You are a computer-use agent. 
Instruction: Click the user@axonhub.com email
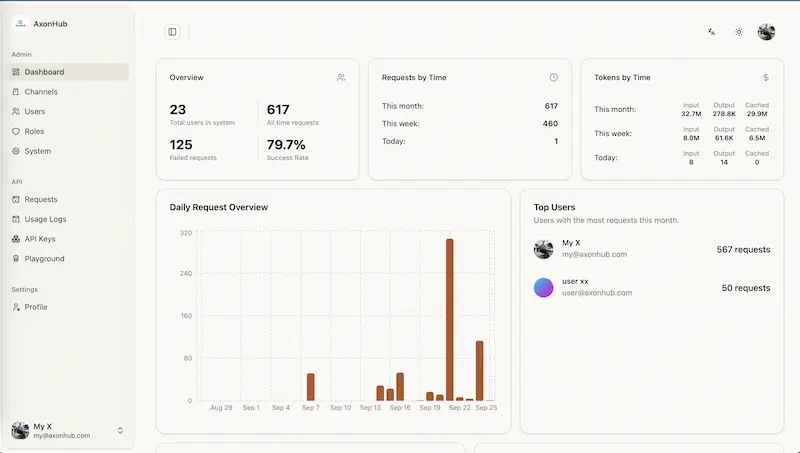pos(597,293)
